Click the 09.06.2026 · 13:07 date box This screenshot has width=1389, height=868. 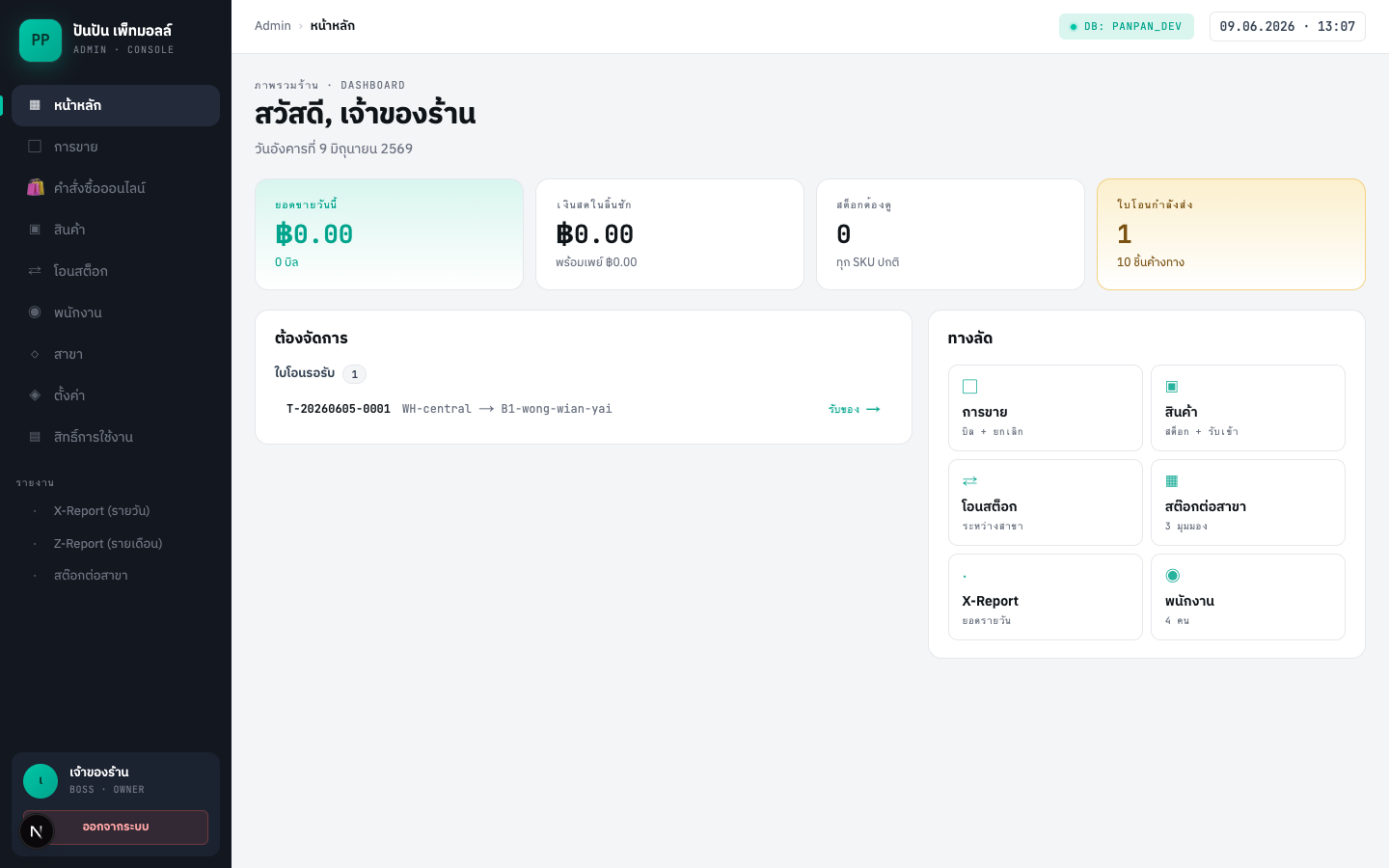(x=1288, y=27)
